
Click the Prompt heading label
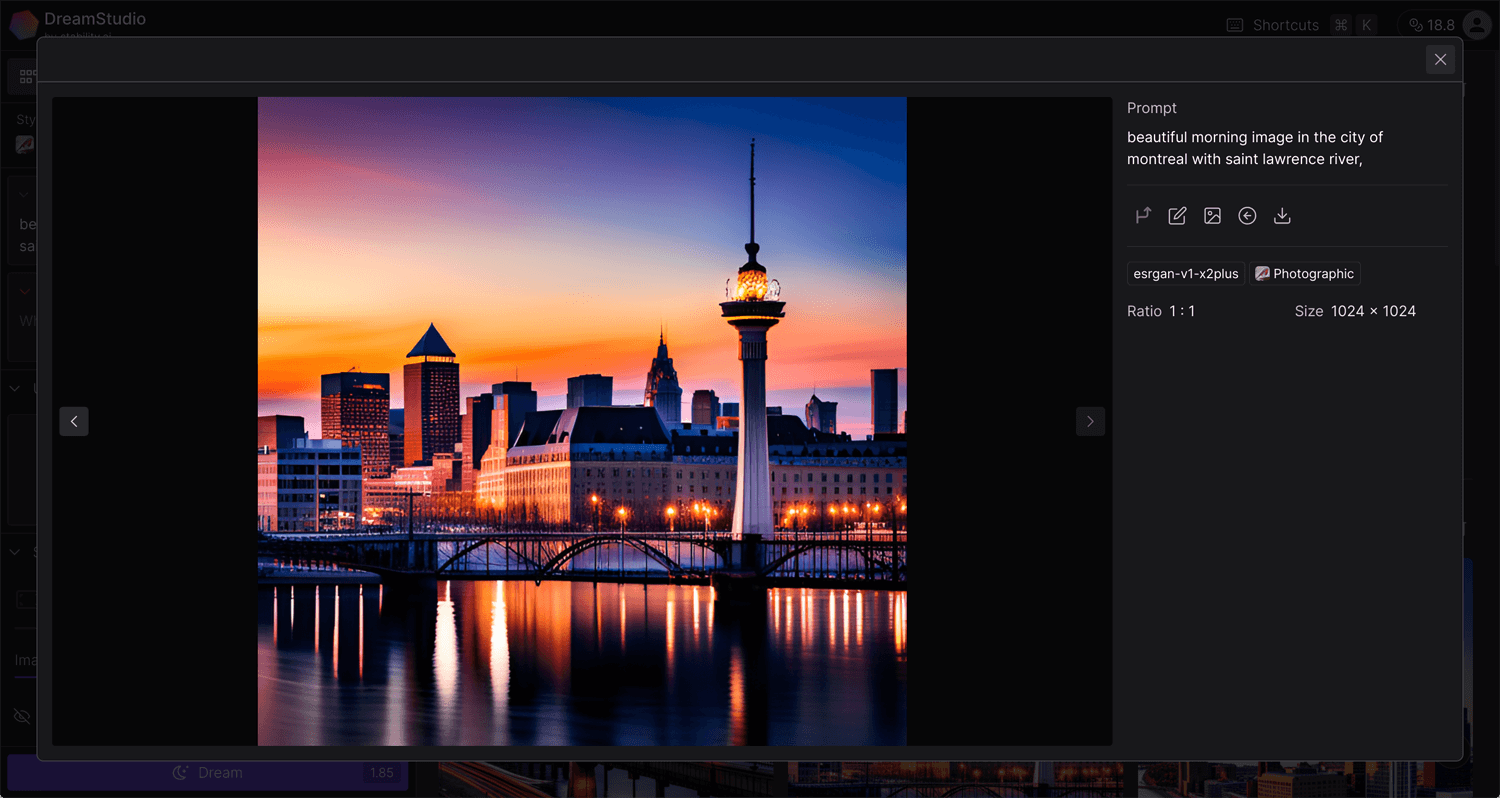click(x=1152, y=108)
